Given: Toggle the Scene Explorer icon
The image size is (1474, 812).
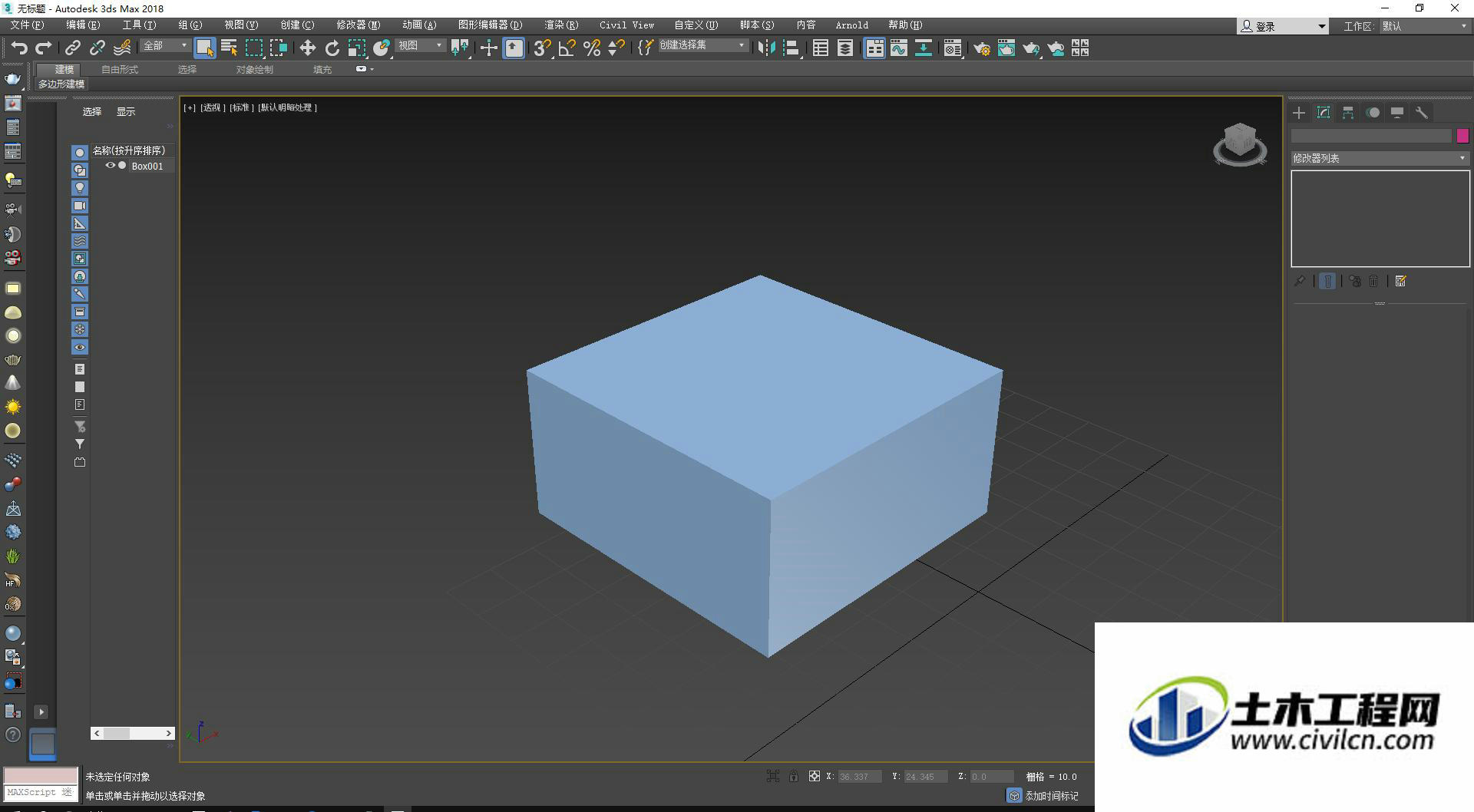Looking at the screenshot, I should [x=821, y=48].
